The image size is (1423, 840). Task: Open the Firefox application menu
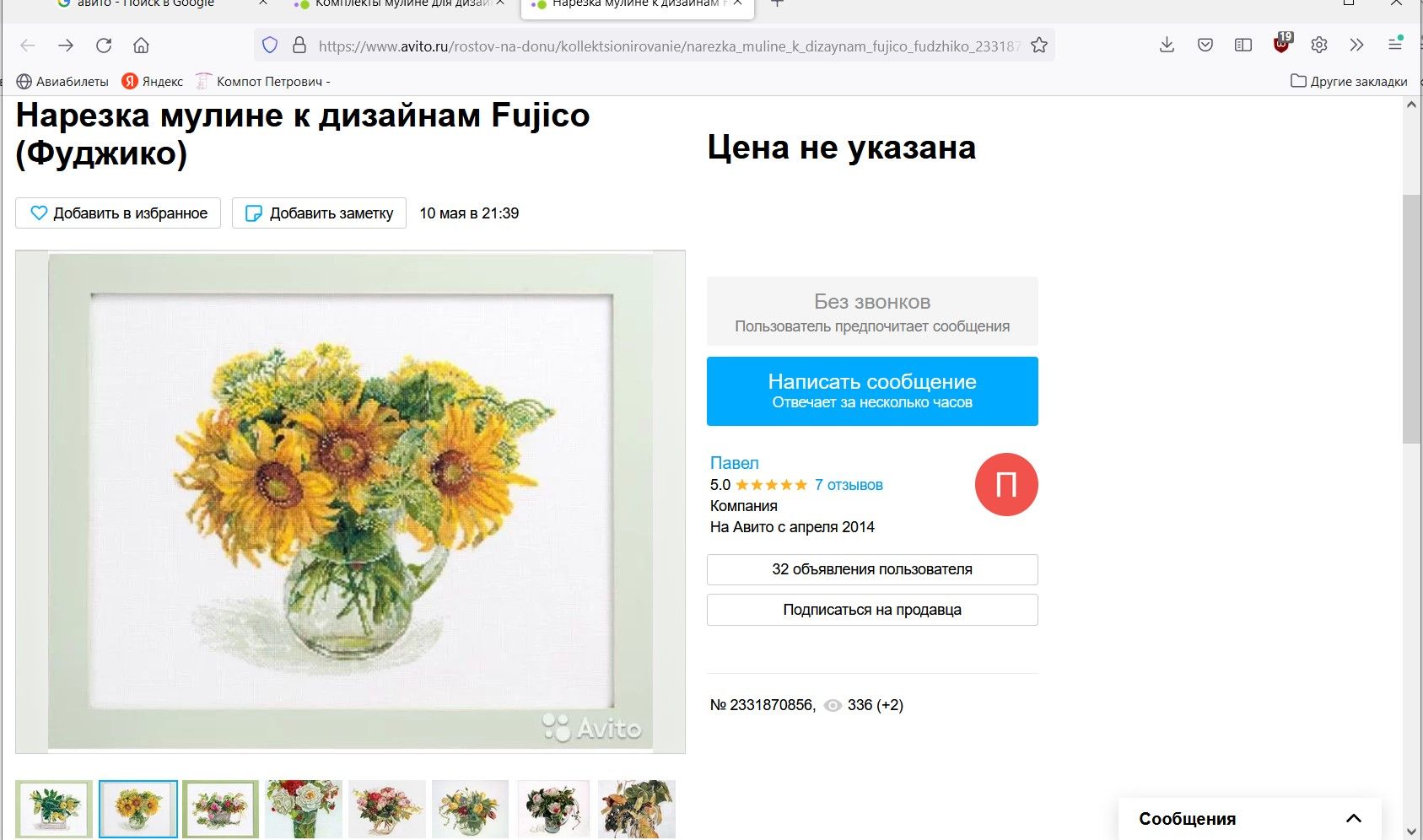click(x=1394, y=45)
